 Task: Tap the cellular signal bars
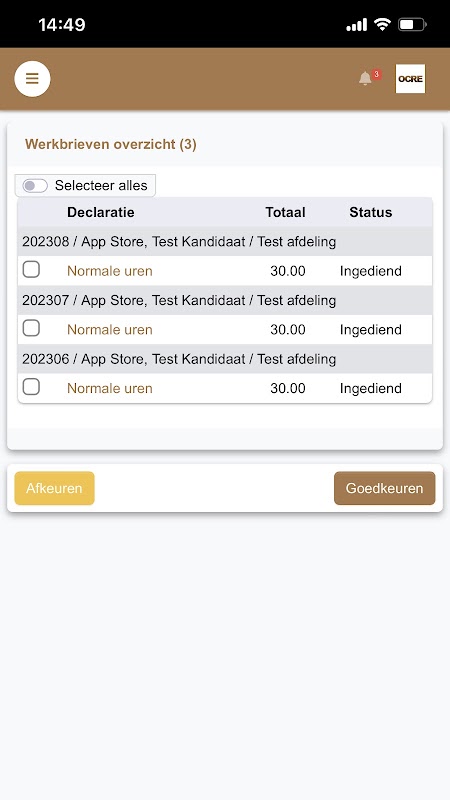point(357,24)
